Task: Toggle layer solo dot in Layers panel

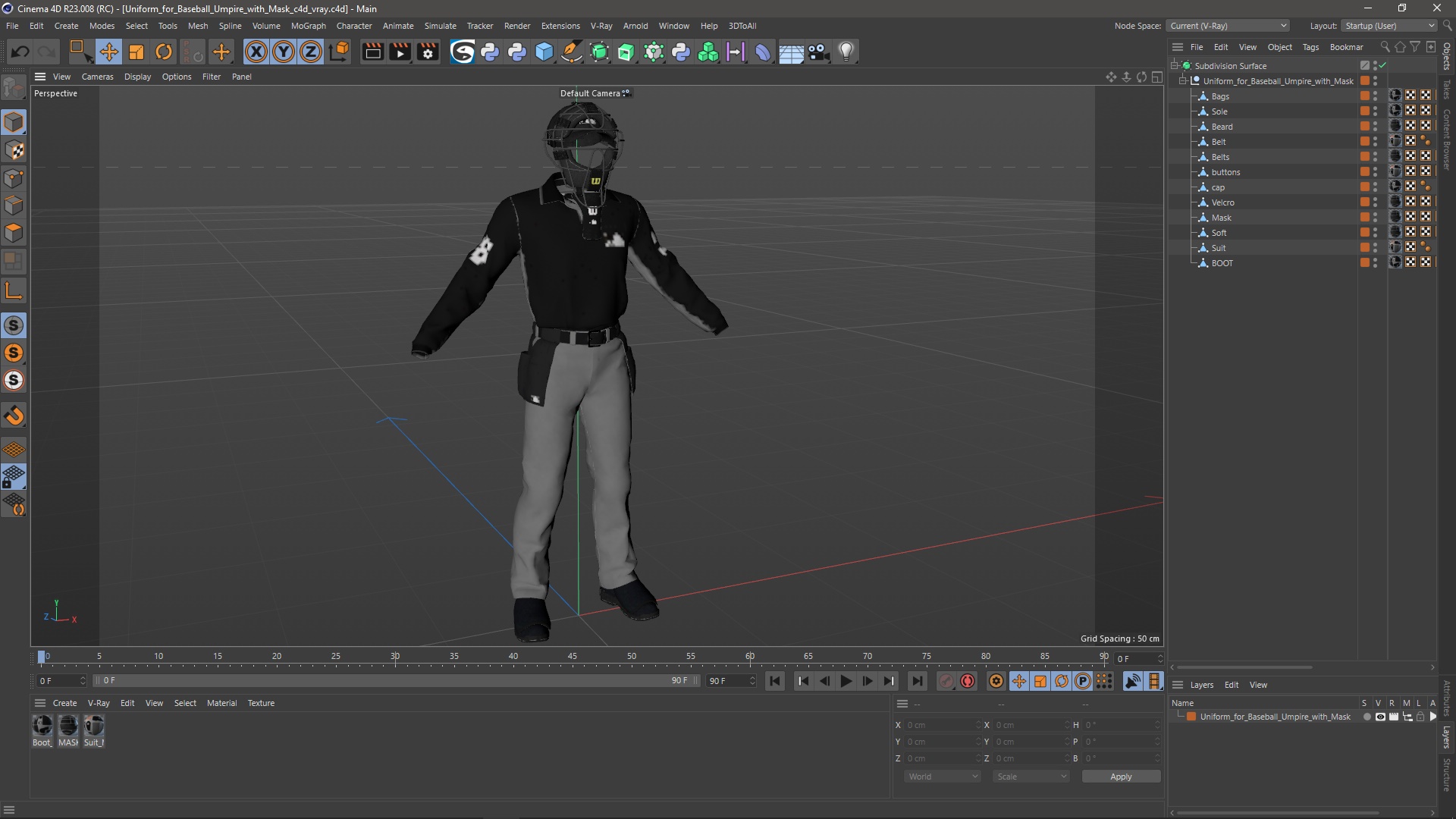Action: point(1367,717)
